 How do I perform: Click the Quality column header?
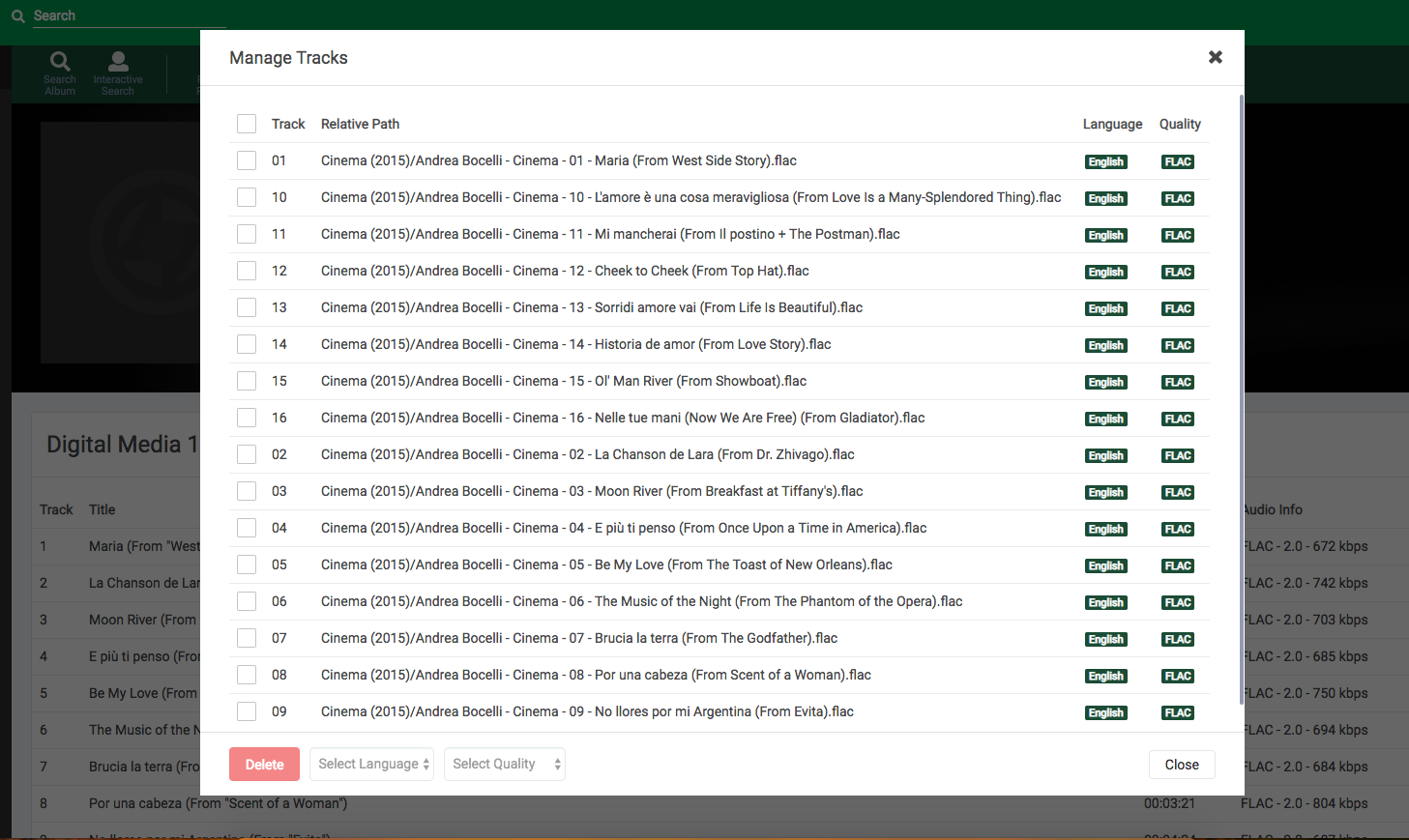1180,124
